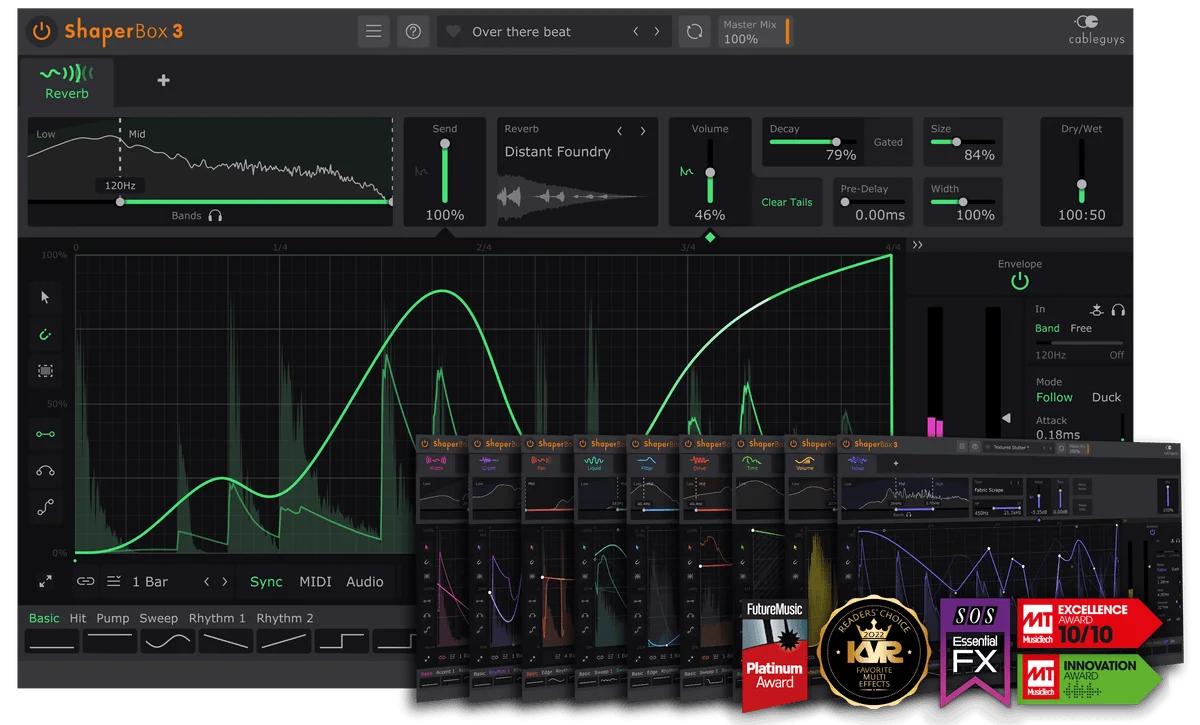
Task: Set envelope mode to Duck
Action: click(x=1106, y=397)
